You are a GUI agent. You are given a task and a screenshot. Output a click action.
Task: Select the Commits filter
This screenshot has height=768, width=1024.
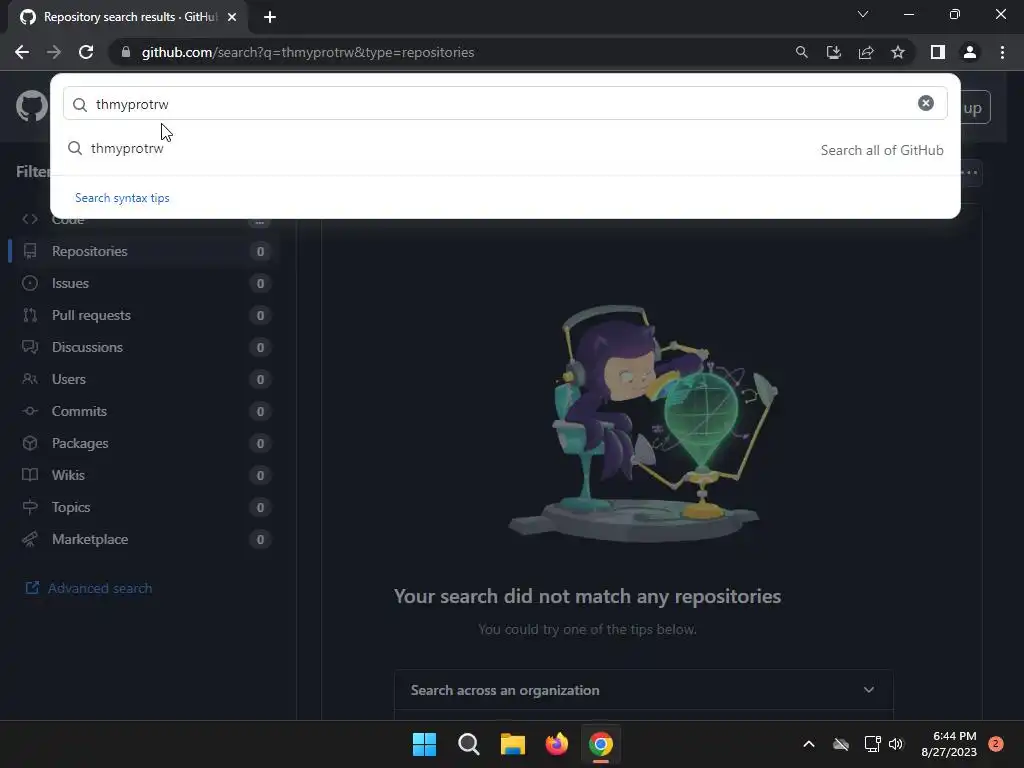click(145, 411)
